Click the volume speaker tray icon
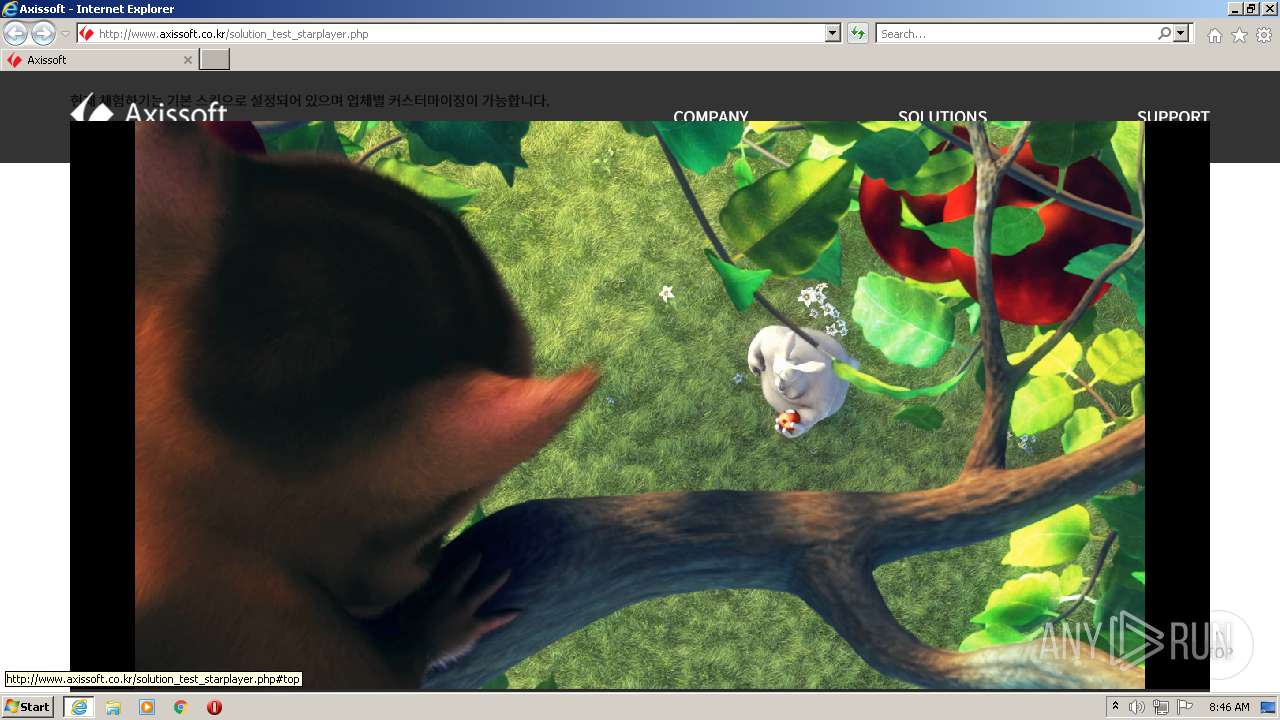 point(1137,707)
